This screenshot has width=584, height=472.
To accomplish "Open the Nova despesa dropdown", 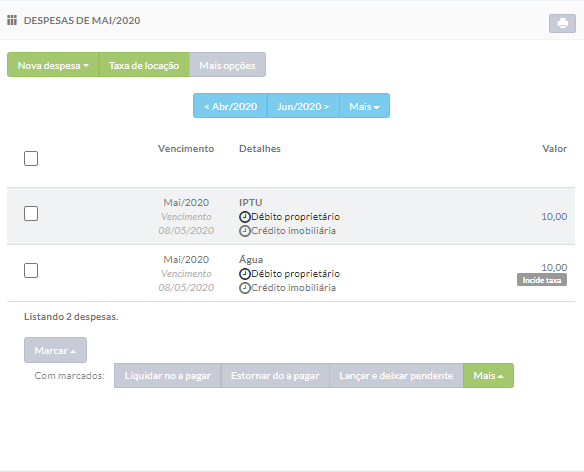I will [53, 65].
